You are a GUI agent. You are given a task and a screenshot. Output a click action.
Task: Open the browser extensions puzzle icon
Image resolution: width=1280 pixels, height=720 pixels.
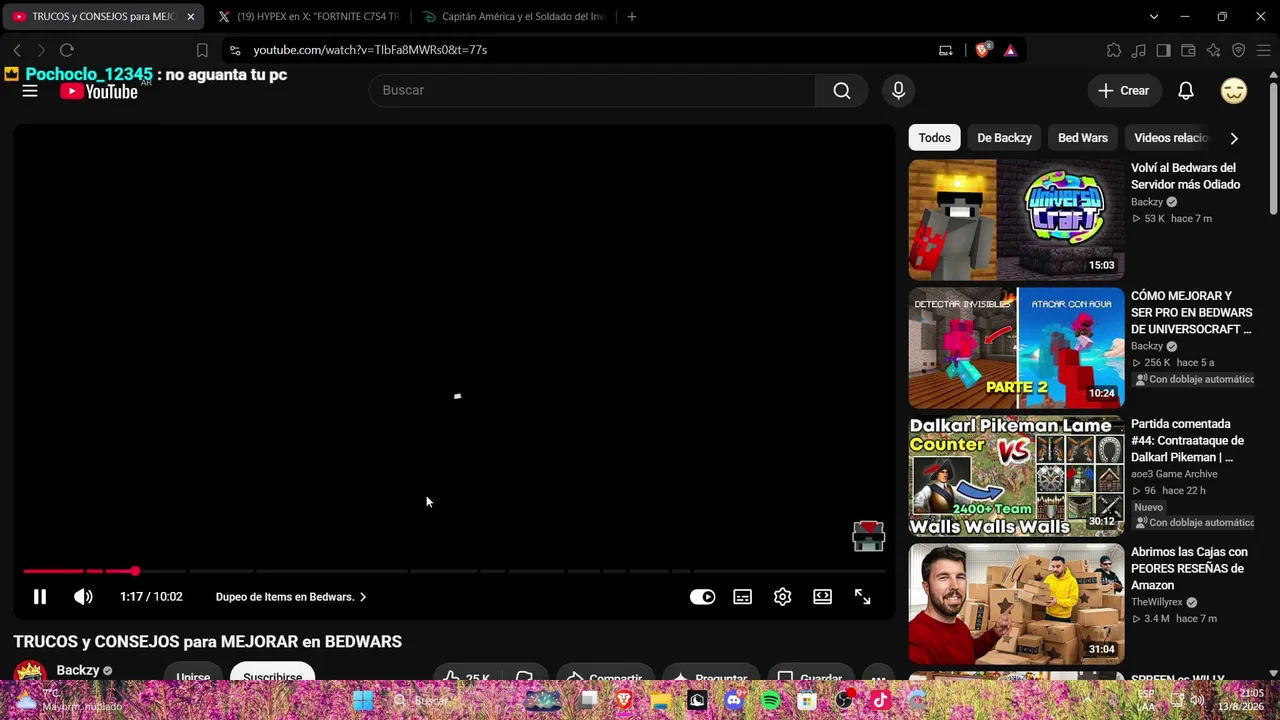coord(1114,50)
